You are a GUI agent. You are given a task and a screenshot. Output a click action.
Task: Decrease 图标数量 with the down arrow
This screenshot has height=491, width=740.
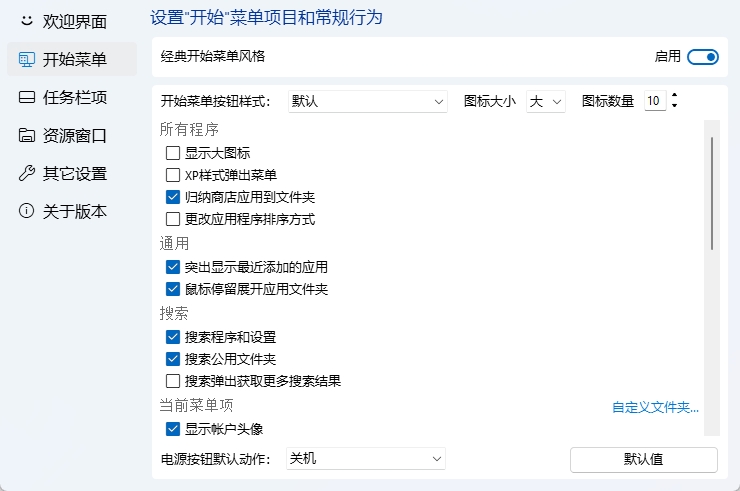tap(675, 105)
